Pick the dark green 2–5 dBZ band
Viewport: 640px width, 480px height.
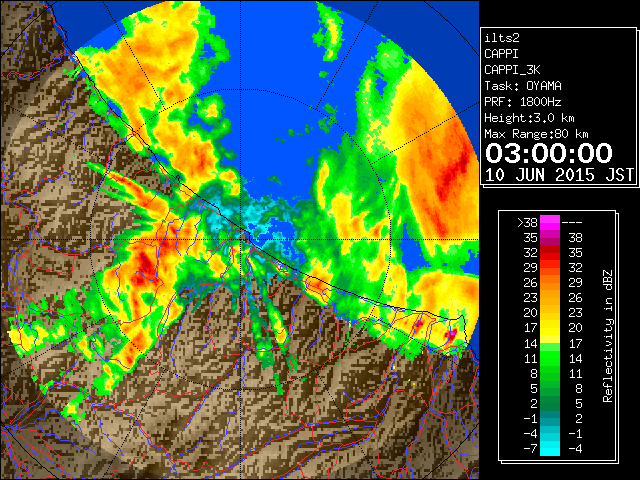click(x=550, y=404)
